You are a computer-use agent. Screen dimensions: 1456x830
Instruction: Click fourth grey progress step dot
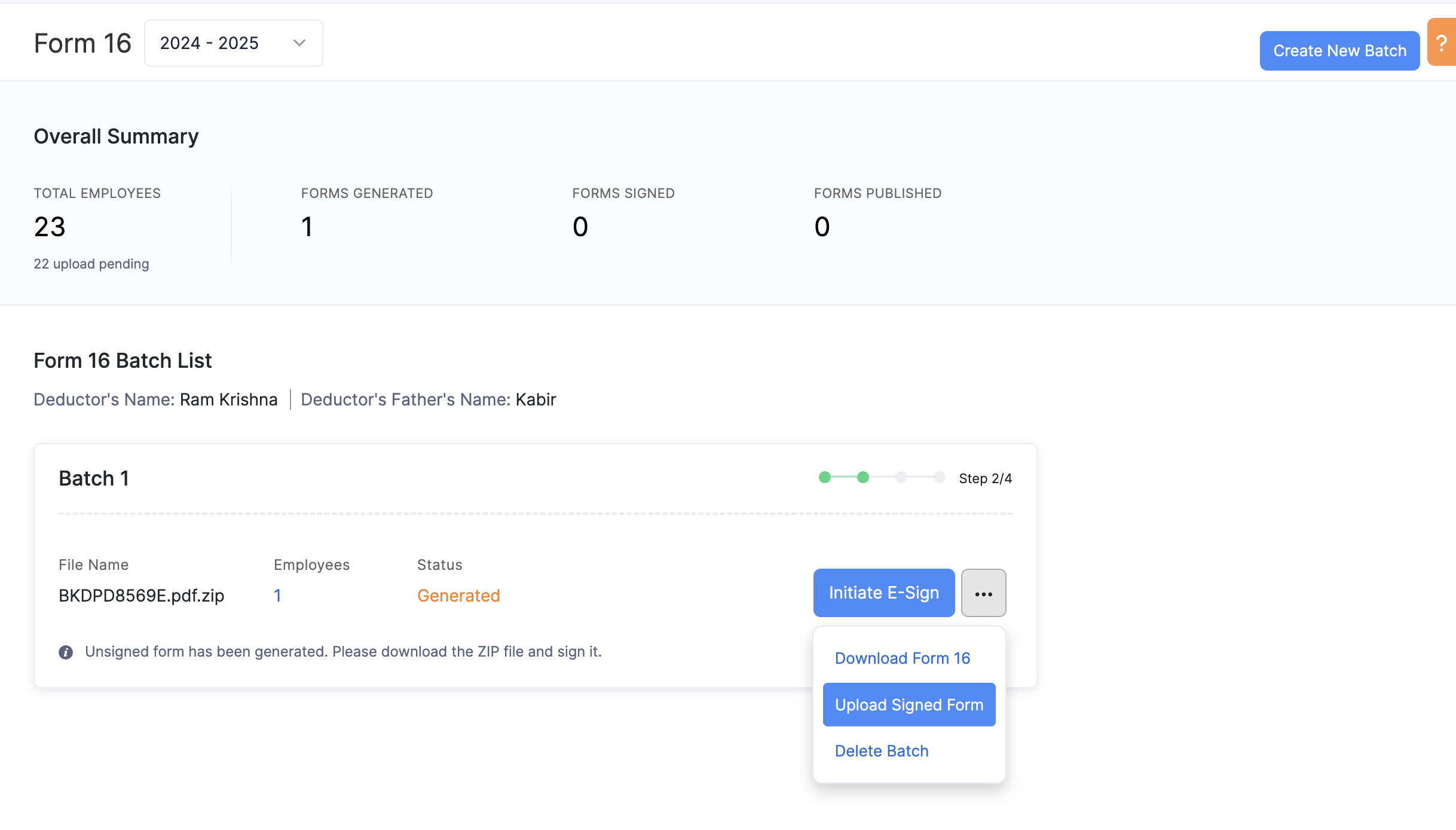click(x=940, y=477)
